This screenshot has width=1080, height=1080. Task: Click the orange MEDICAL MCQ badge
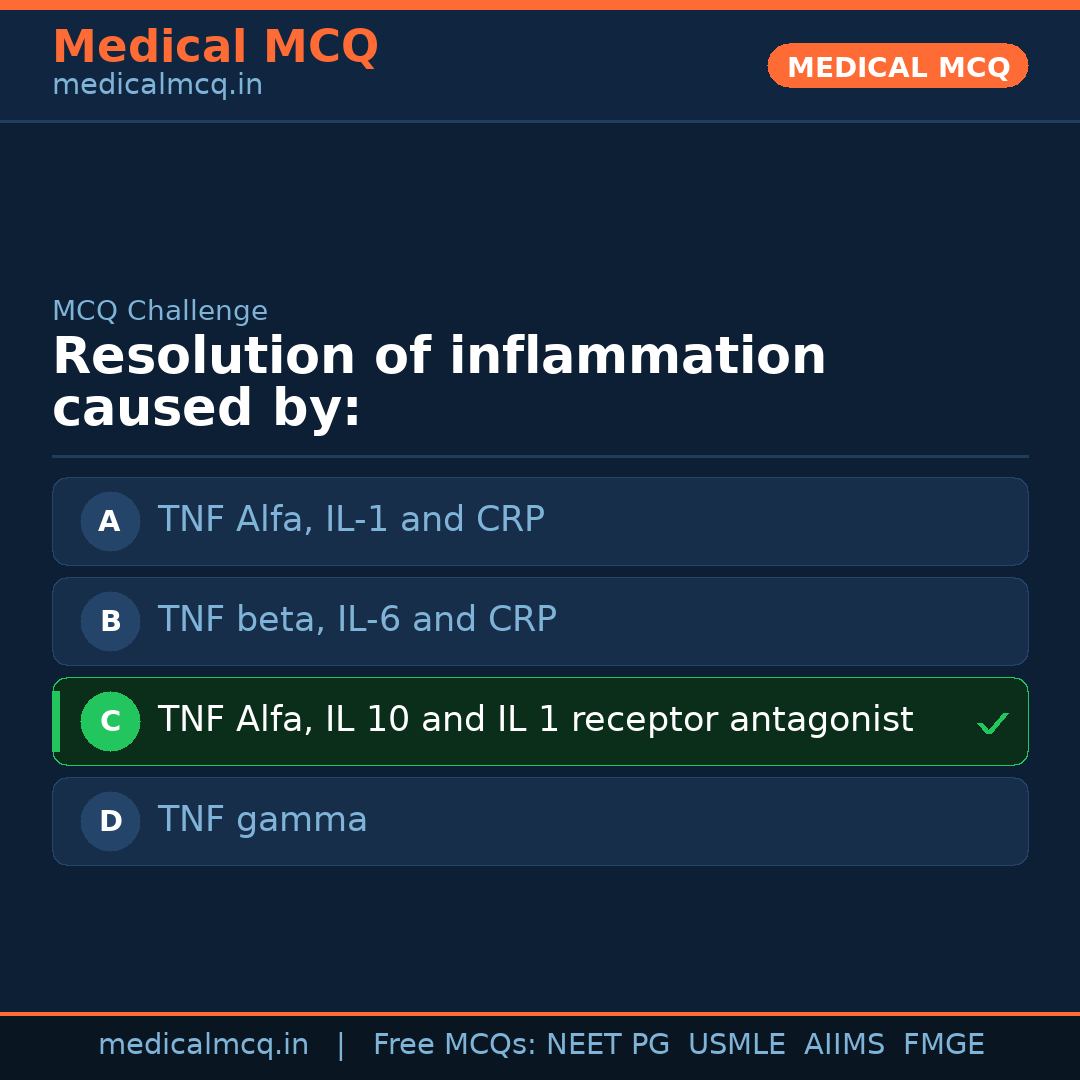click(898, 66)
